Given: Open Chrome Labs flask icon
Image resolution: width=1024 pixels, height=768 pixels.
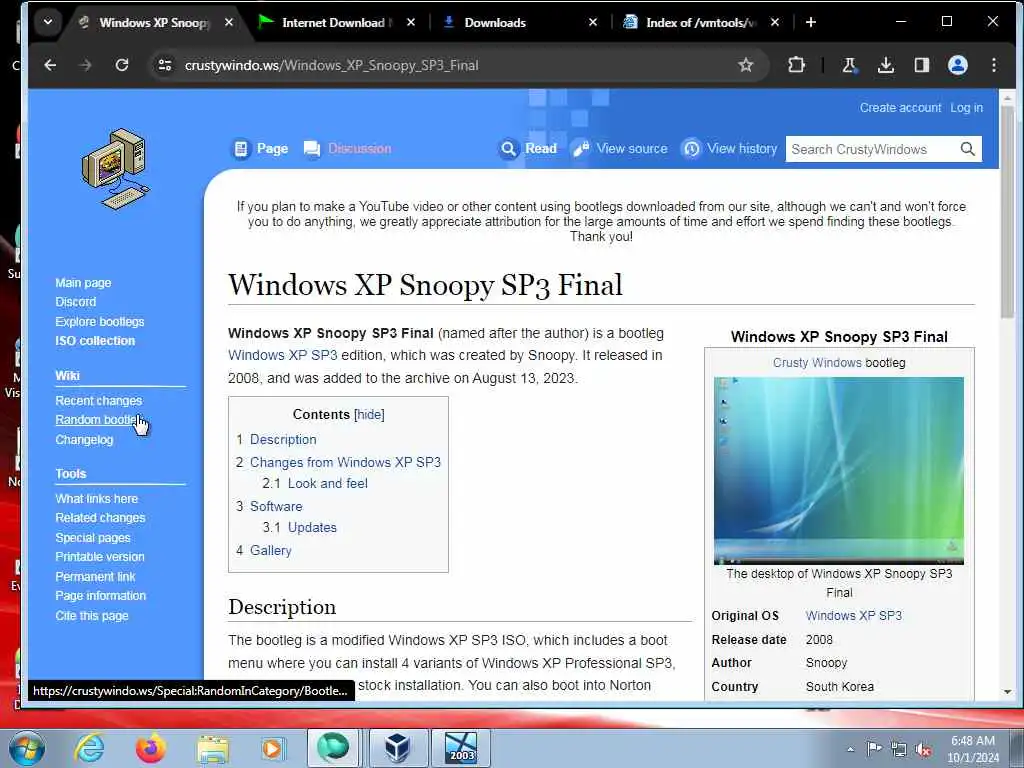Looking at the screenshot, I should tap(849, 65).
